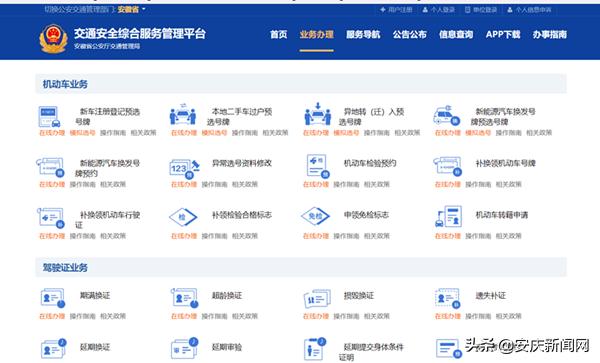Image resolution: width=600 pixels, height=363 pixels.
Task: Click 模拟选号 under 新车注册登记预选号牌
Action: pyautogui.click(x=82, y=133)
